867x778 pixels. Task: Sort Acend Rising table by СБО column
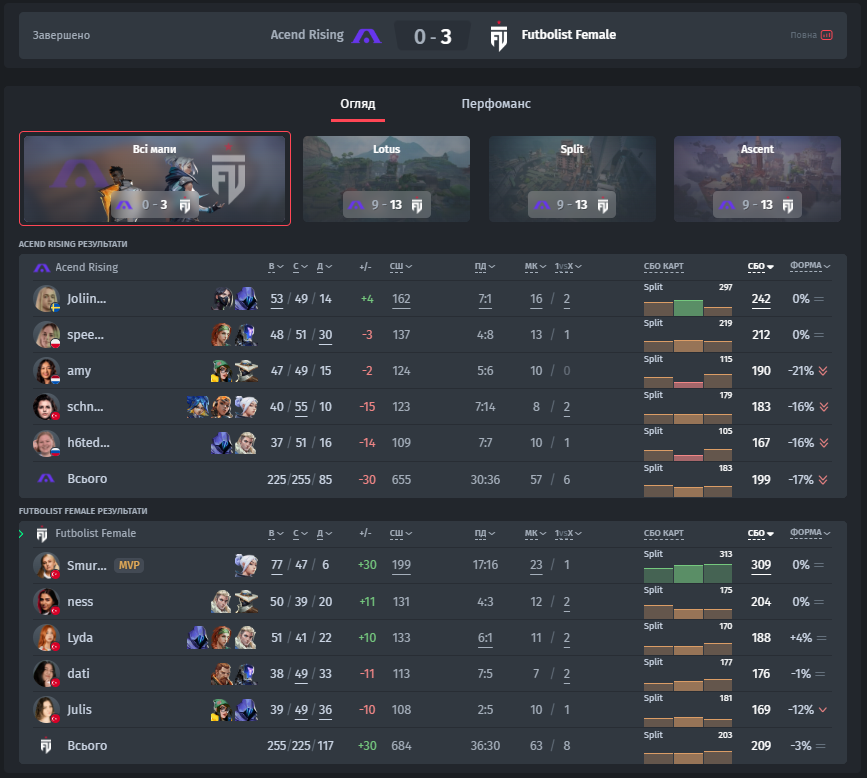point(761,267)
